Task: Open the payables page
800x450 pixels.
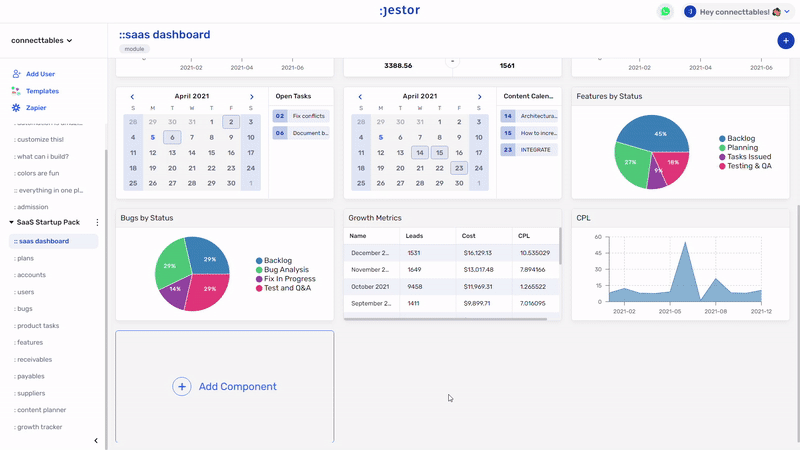Action: click(x=30, y=376)
